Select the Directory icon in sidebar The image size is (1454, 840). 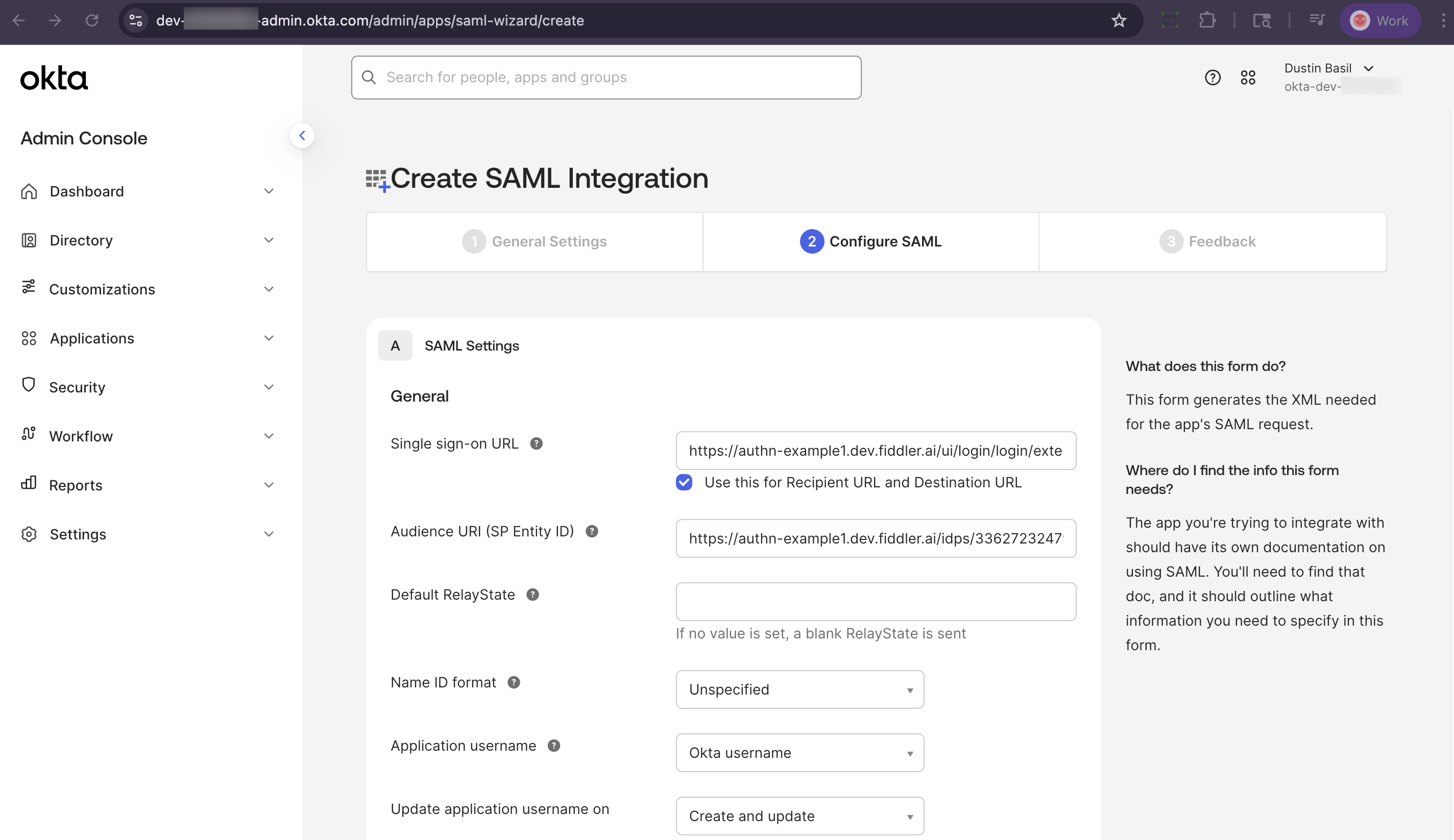29,240
